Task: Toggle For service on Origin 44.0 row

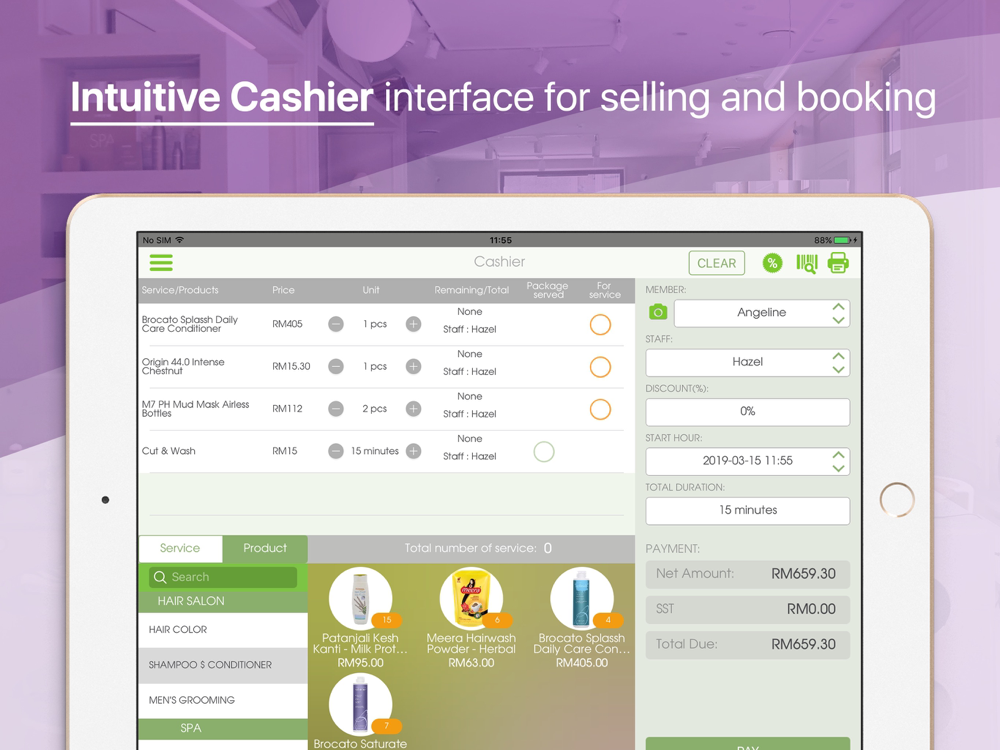Action: (x=600, y=367)
